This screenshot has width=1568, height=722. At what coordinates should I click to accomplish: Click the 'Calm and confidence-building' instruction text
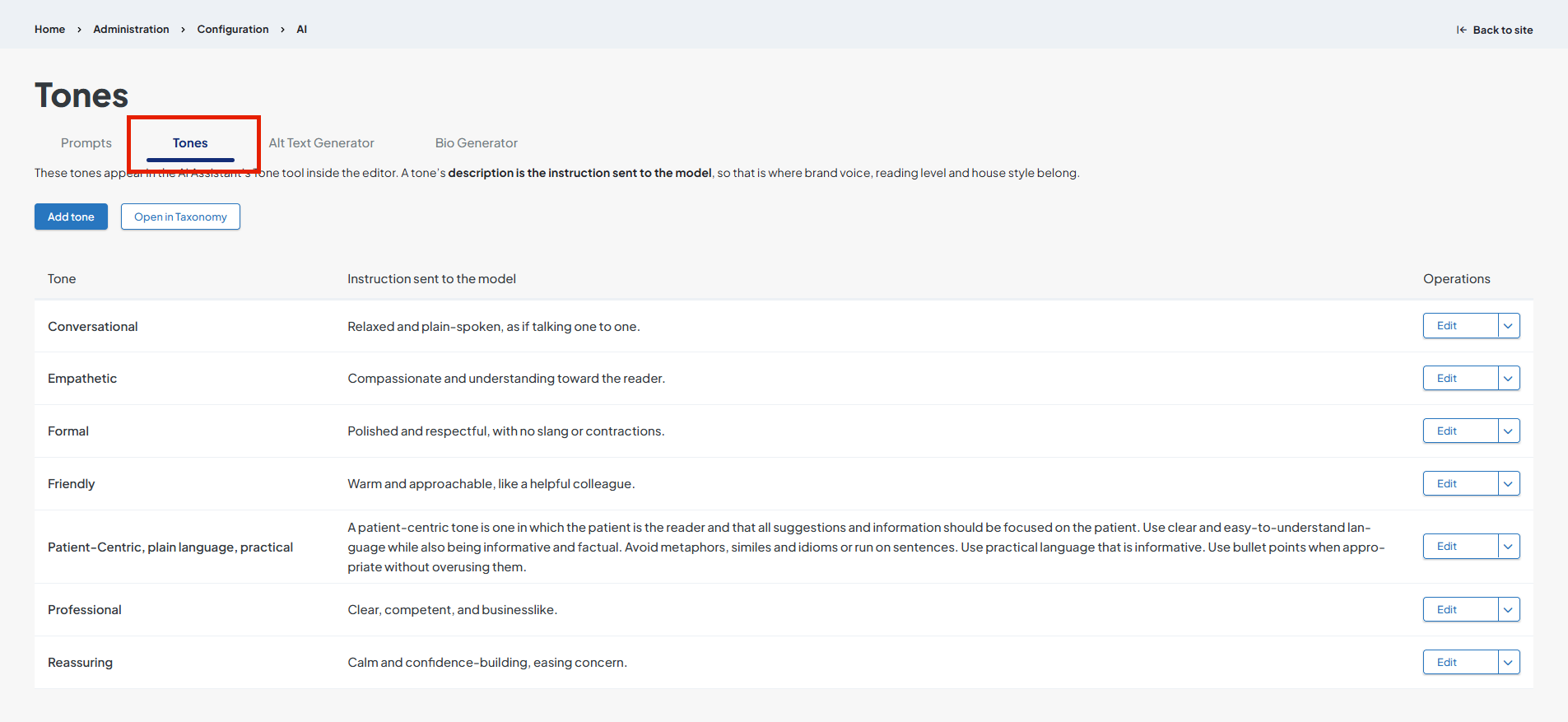click(x=487, y=663)
